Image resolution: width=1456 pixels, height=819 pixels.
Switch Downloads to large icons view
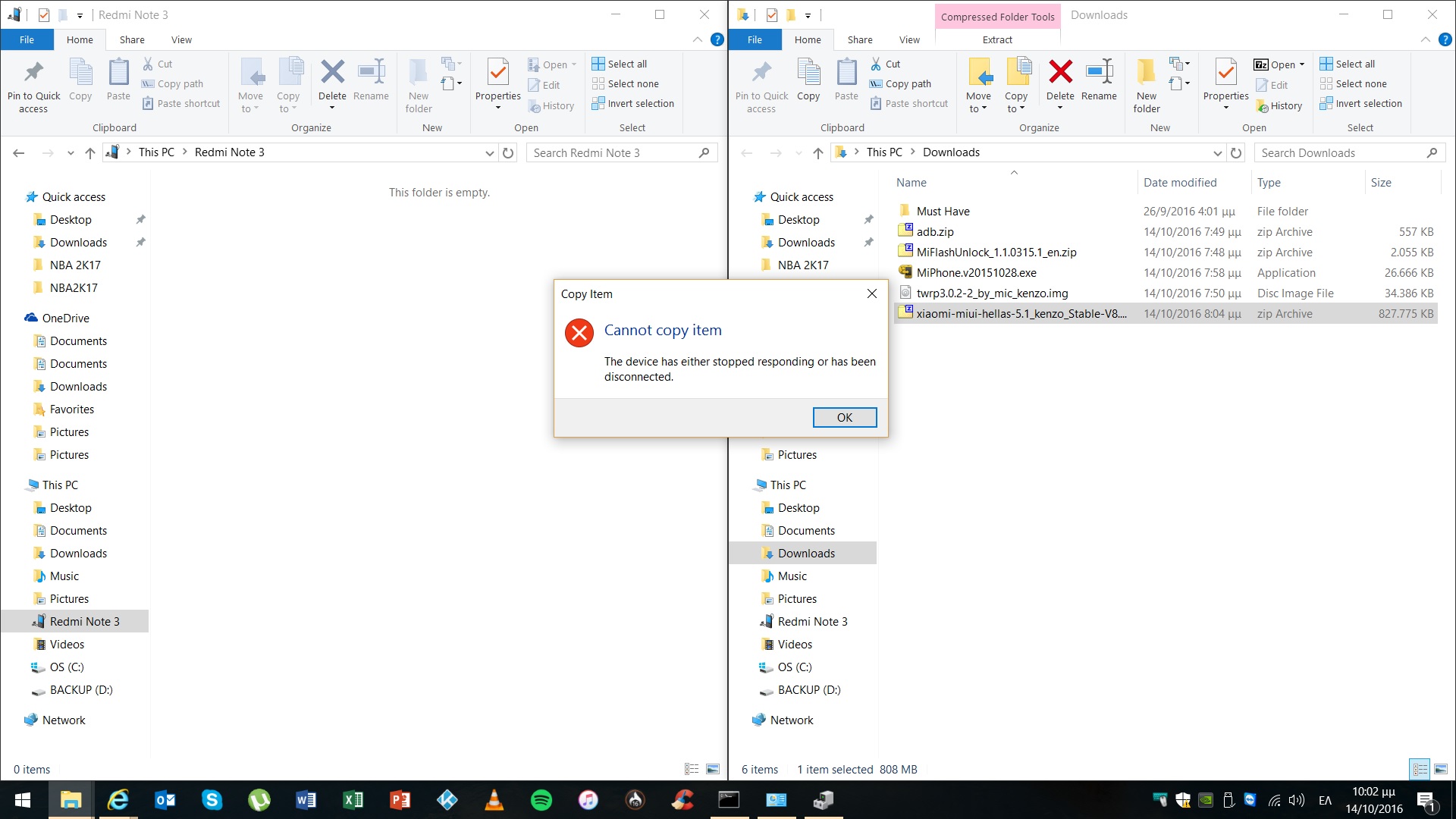pyautogui.click(x=1441, y=769)
